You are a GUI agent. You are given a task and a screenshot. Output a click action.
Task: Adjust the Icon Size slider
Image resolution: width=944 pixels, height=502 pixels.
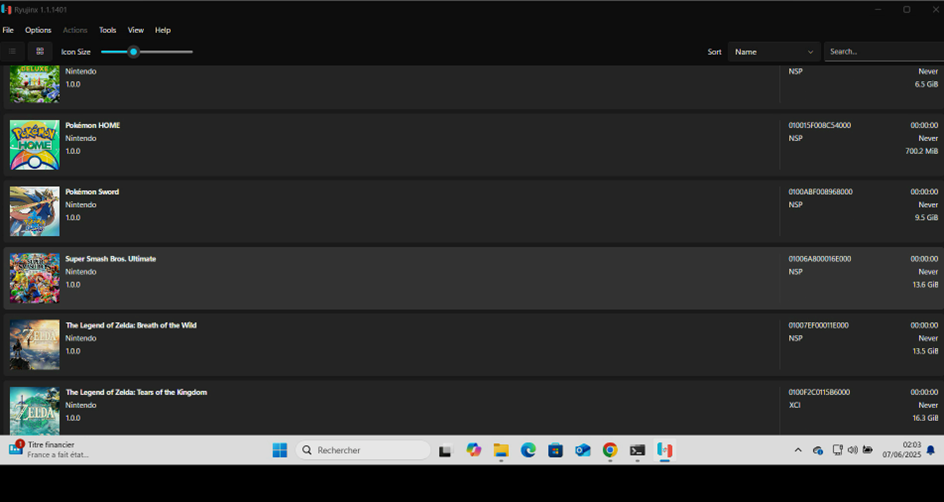(147, 52)
